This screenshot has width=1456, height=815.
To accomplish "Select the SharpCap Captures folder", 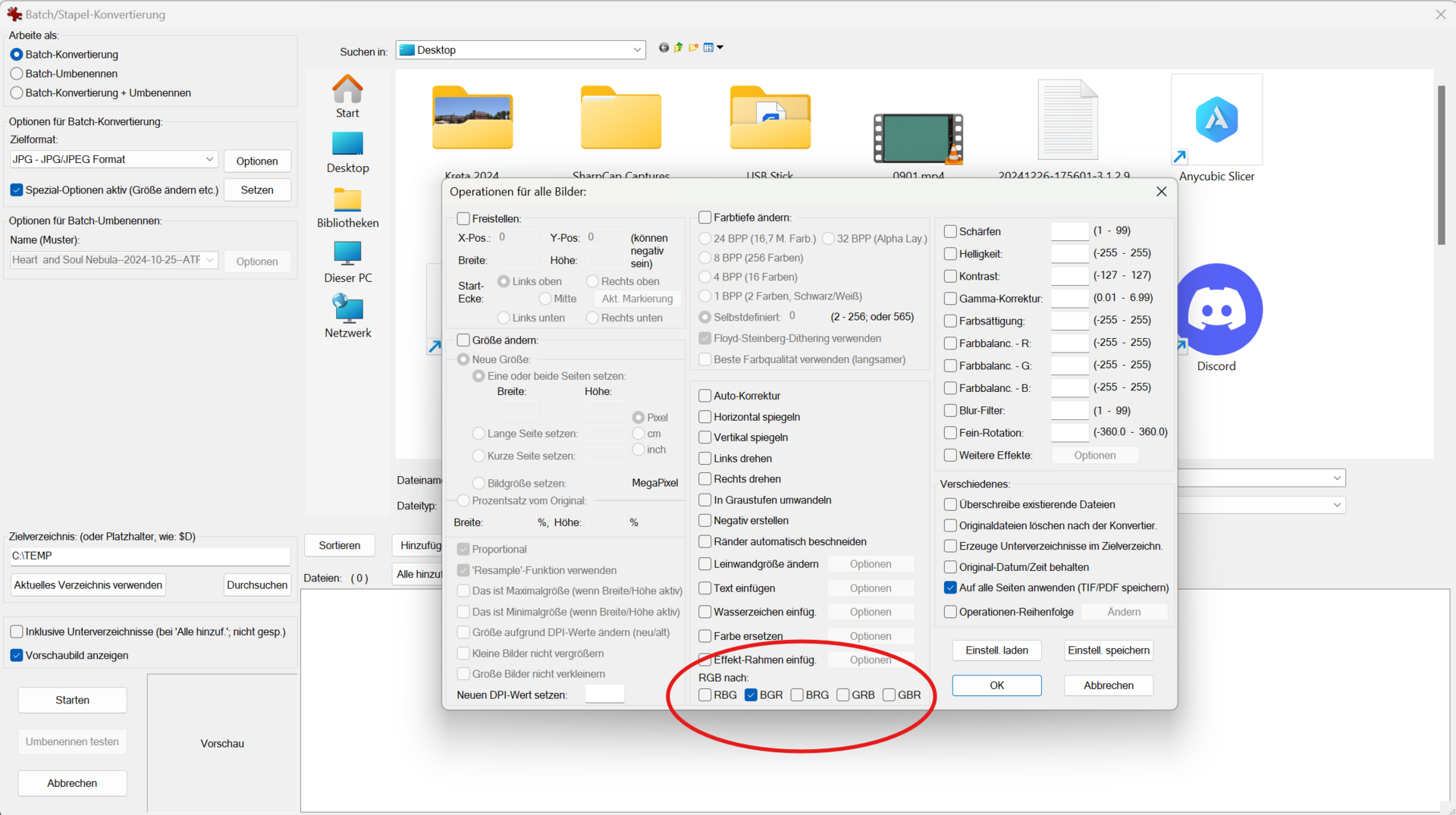I will pyautogui.click(x=620, y=129).
